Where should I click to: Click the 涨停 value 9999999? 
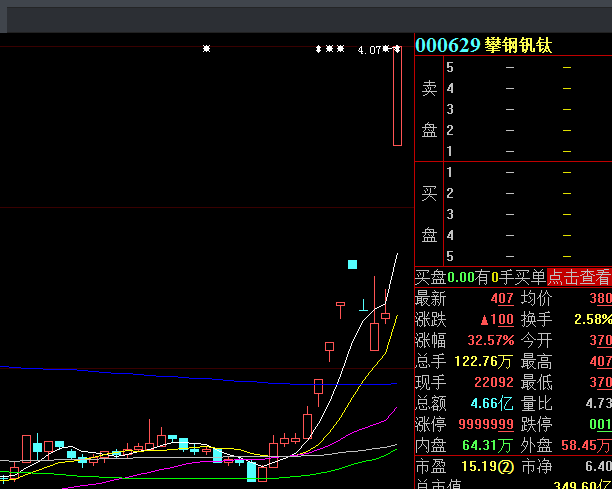pos(486,424)
